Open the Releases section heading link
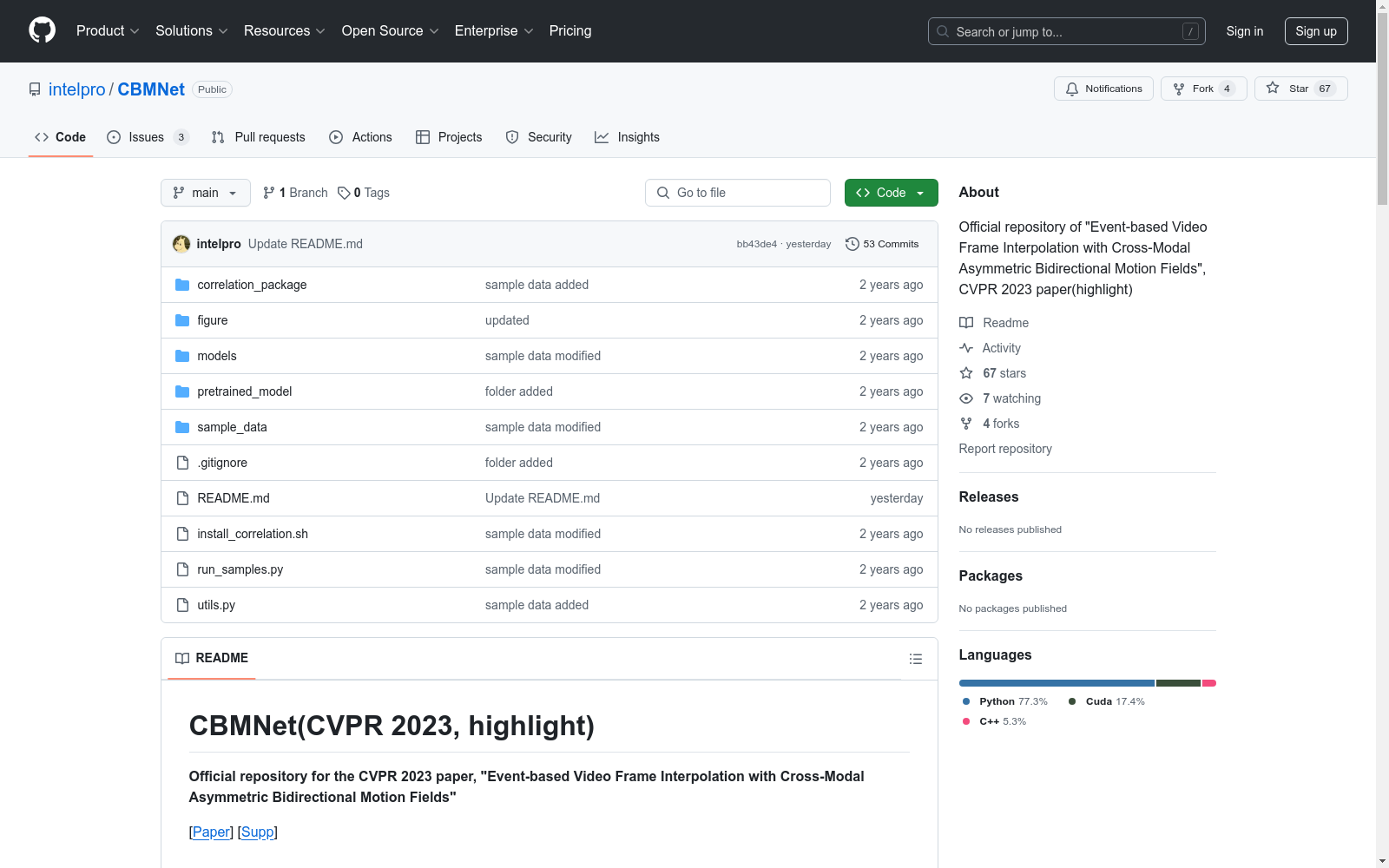The image size is (1389, 868). (989, 496)
